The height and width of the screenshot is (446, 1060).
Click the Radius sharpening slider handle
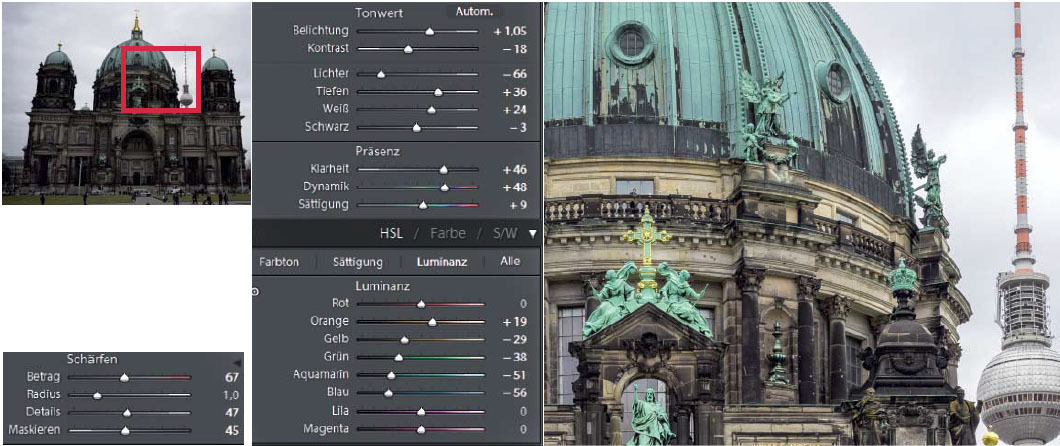point(97,395)
